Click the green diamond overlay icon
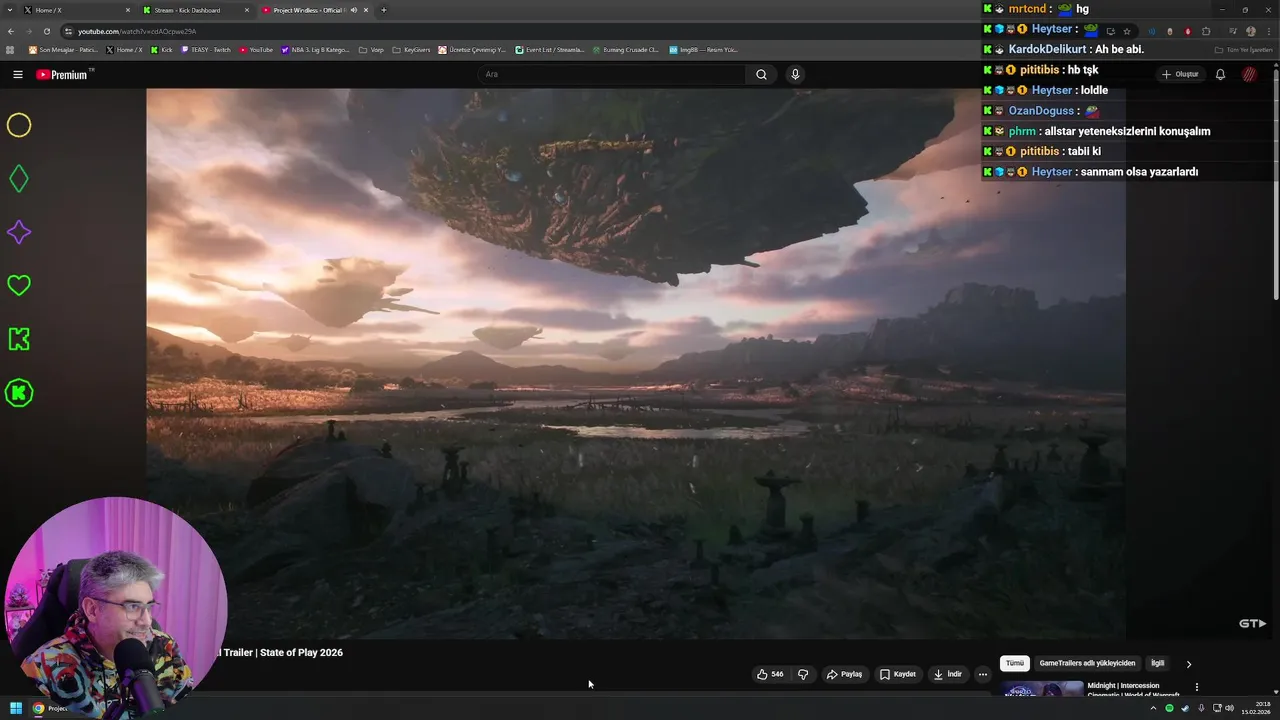 coord(19,179)
